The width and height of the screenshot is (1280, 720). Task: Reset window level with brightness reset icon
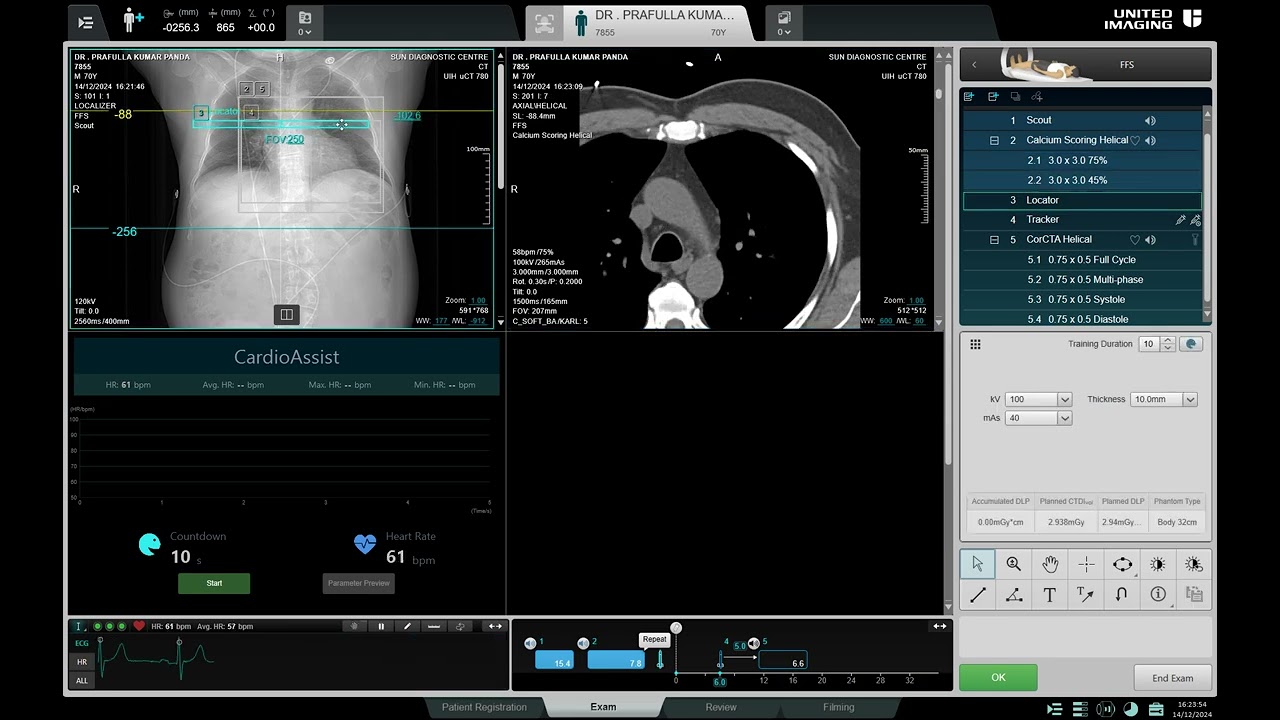click(1193, 564)
